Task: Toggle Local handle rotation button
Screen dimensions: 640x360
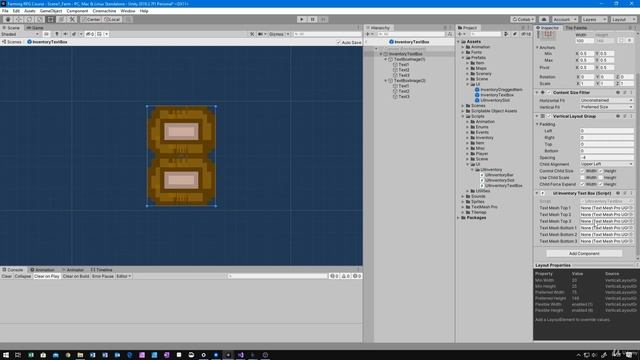Action: tap(112, 19)
